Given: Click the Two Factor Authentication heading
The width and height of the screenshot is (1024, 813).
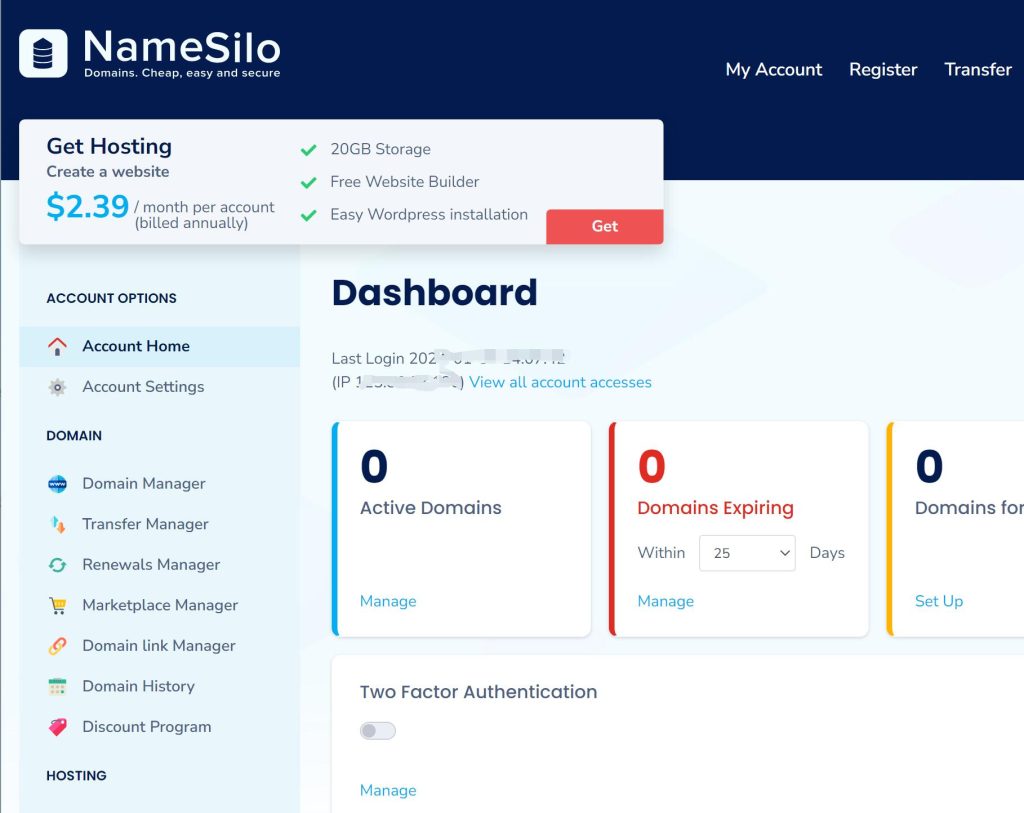Looking at the screenshot, I should tap(479, 692).
